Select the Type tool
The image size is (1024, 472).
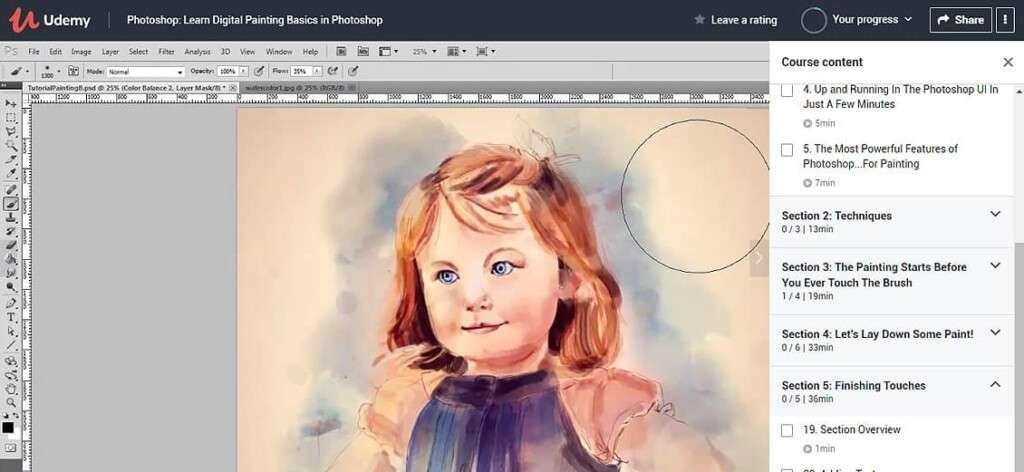pos(10,317)
